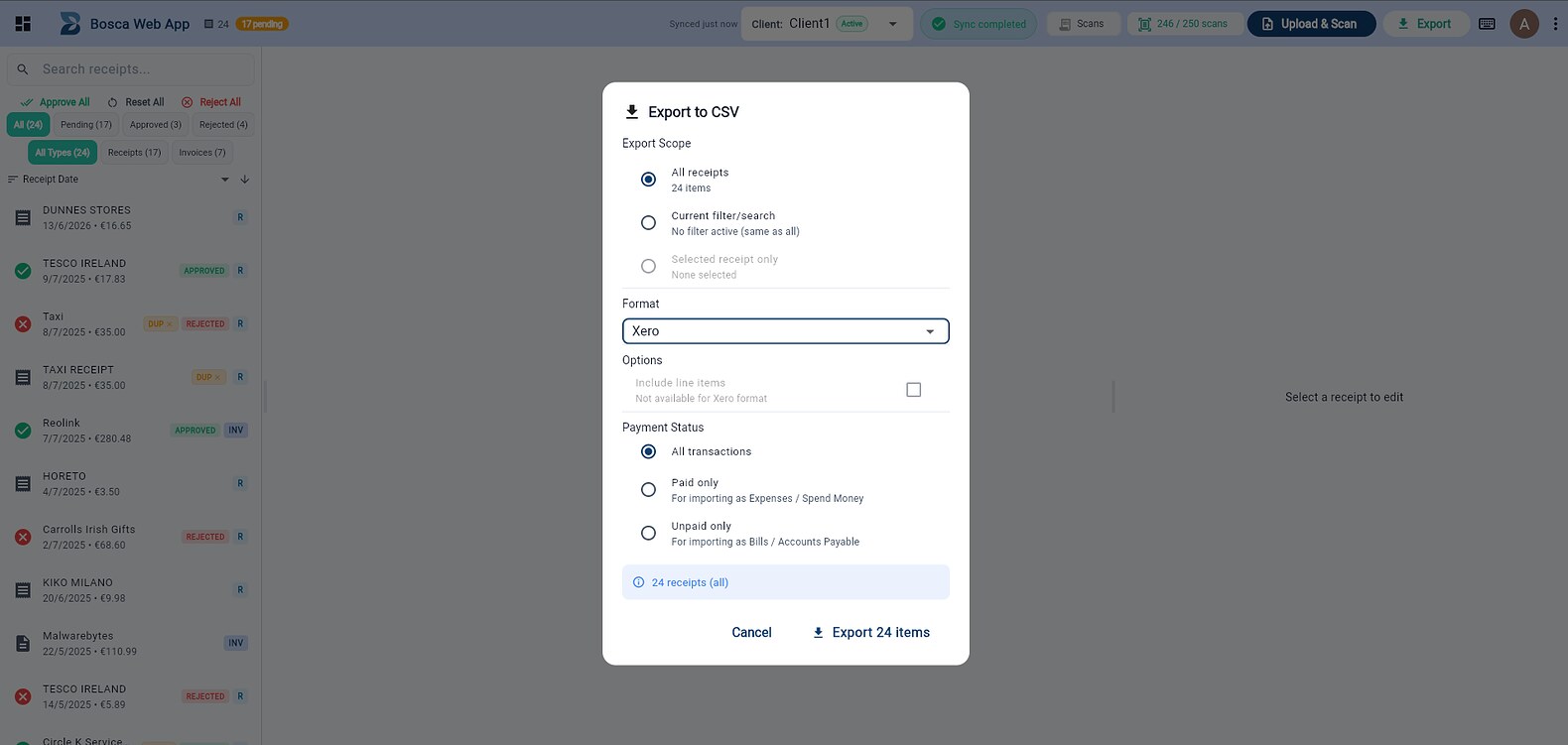This screenshot has width=1568, height=745.
Task: Click the Taxi rejected status icon
Action: pos(23,324)
